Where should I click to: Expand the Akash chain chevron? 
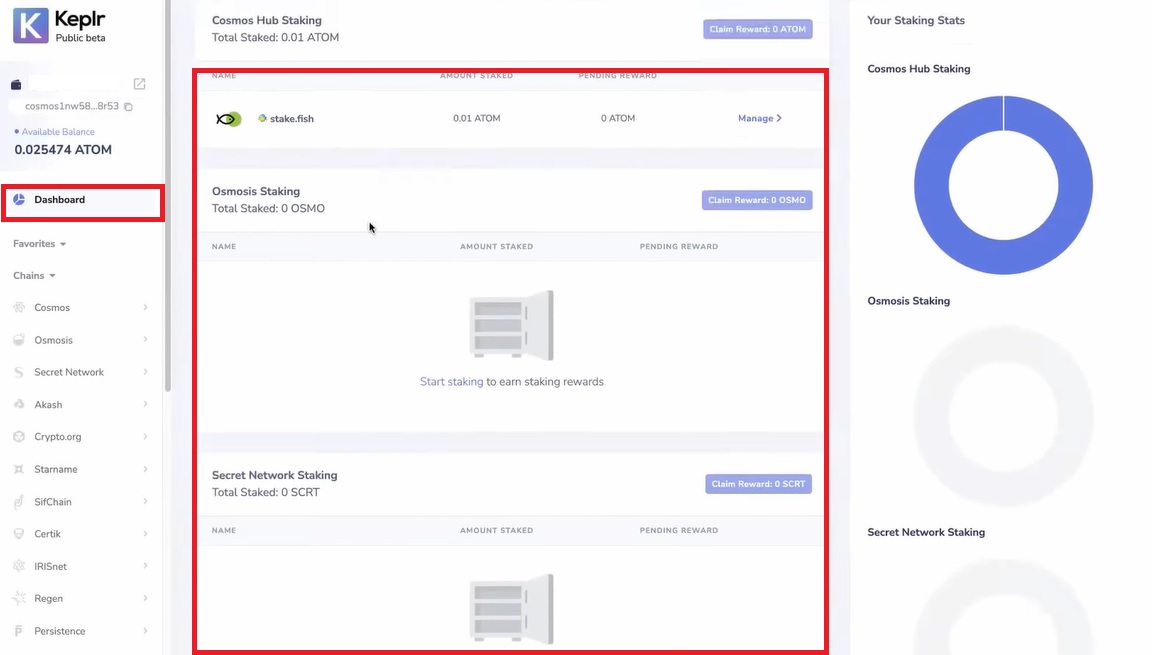pyautogui.click(x=145, y=405)
